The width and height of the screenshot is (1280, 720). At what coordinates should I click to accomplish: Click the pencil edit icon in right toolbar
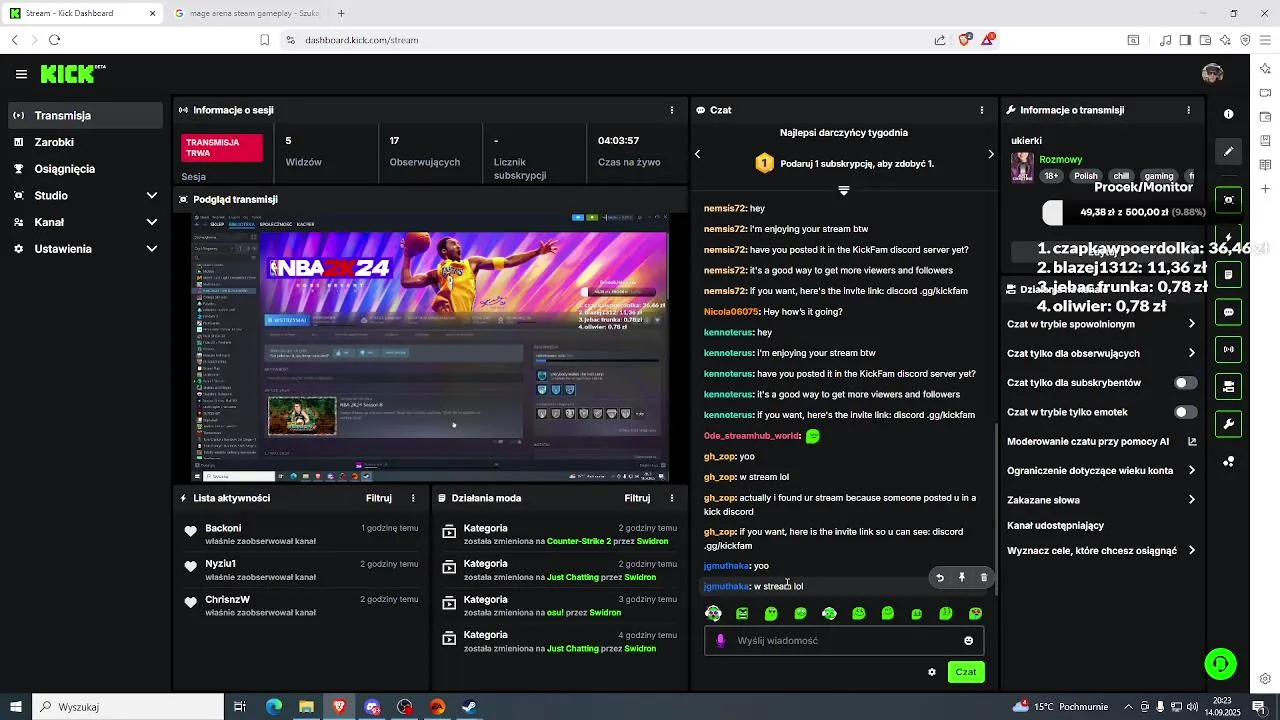1228,152
